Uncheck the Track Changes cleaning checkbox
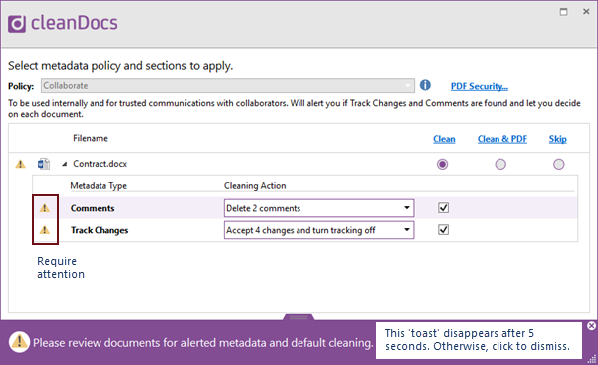Screen dimensions: 598x365 [443, 230]
